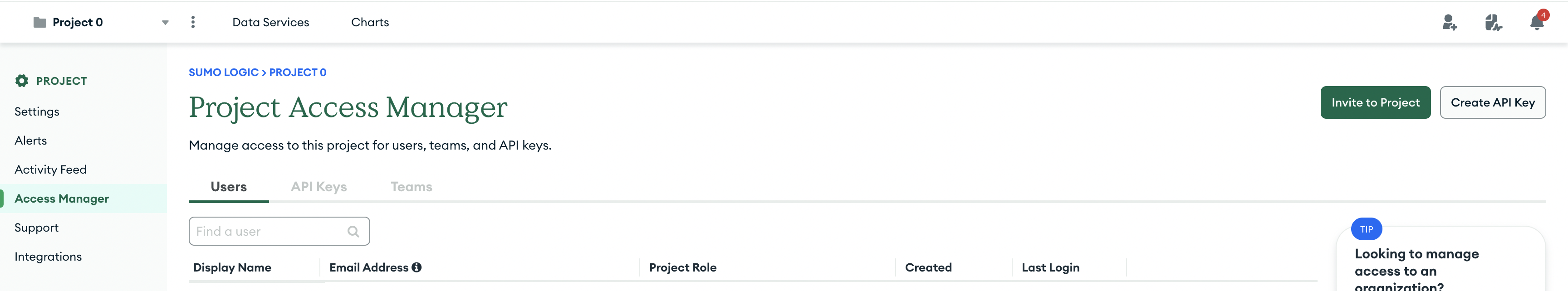This screenshot has height=291, width=1568.
Task: Click the search magnifier in Find a user
Action: (x=353, y=231)
